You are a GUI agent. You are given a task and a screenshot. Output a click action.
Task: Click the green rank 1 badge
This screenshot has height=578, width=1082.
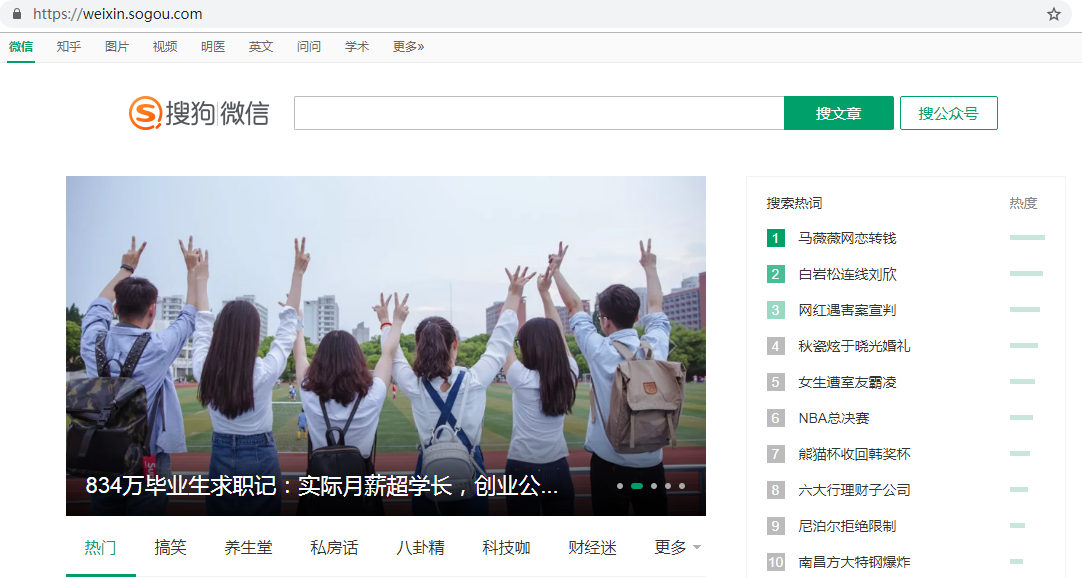point(776,238)
